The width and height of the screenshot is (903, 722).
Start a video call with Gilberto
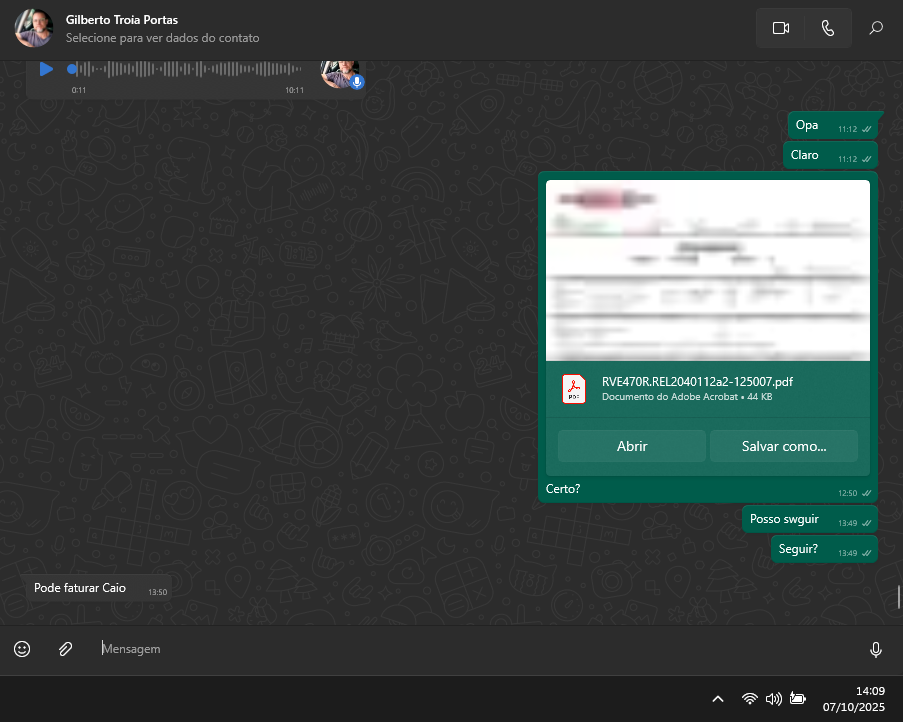click(x=781, y=28)
